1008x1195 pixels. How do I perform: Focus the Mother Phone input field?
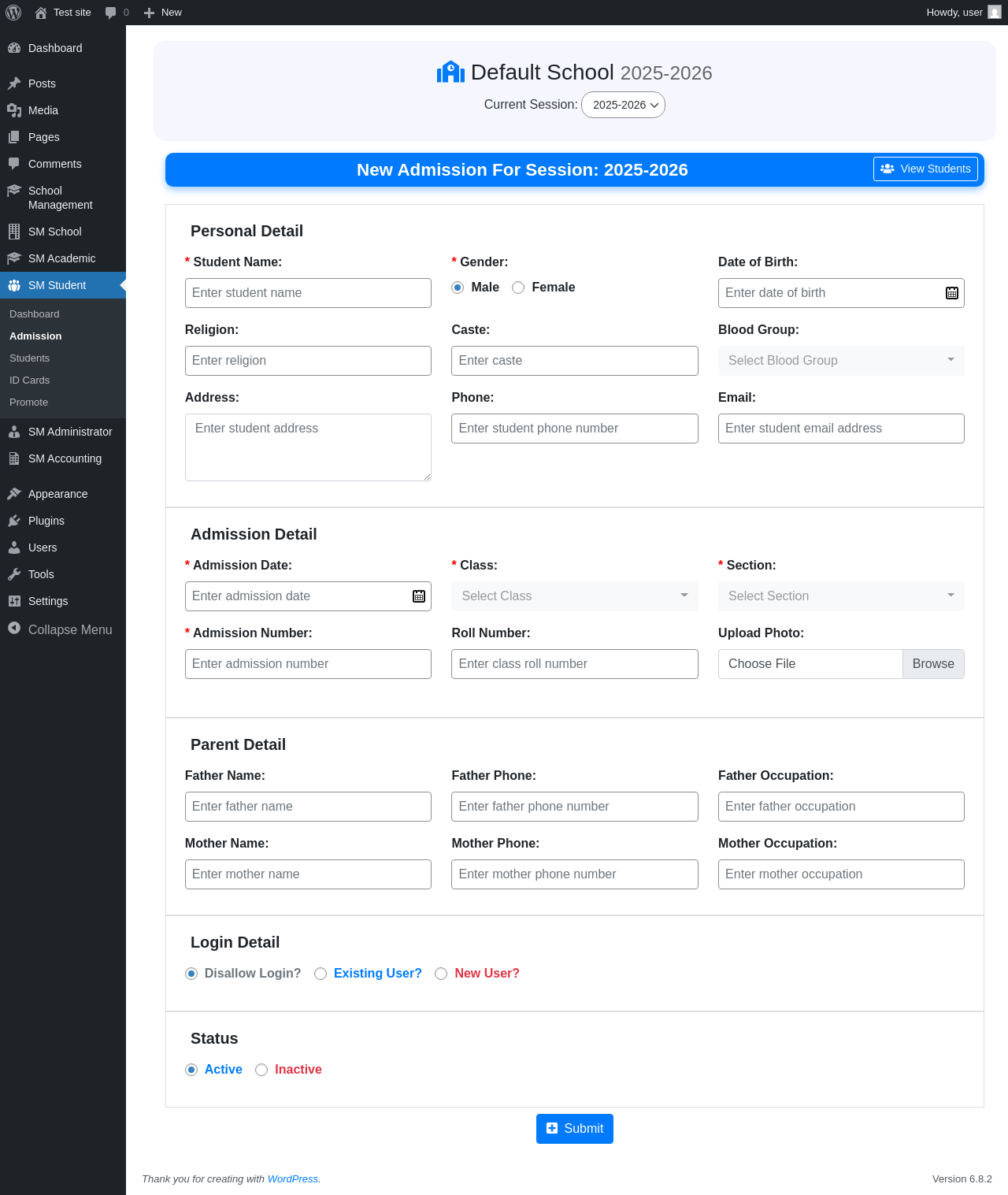pyautogui.click(x=575, y=874)
